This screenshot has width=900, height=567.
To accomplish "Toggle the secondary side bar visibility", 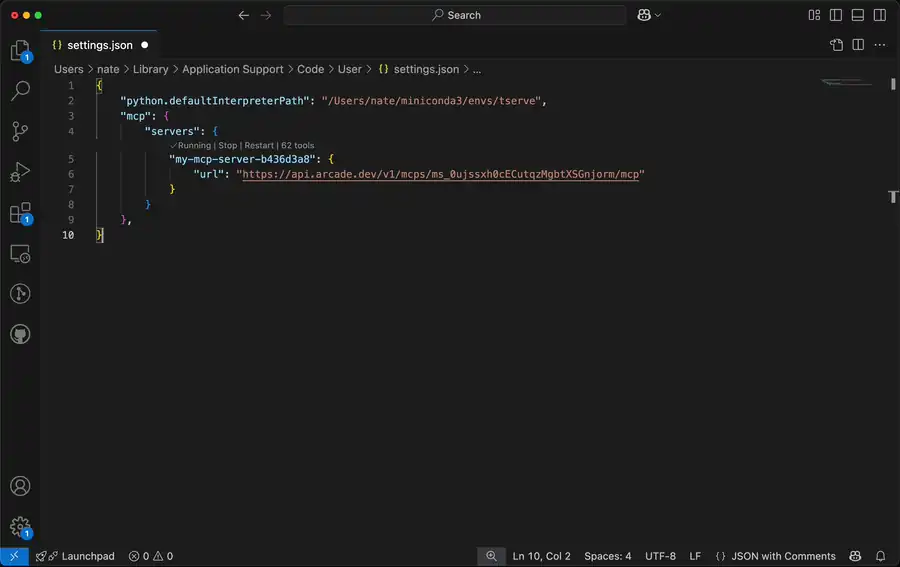I will click(x=880, y=15).
